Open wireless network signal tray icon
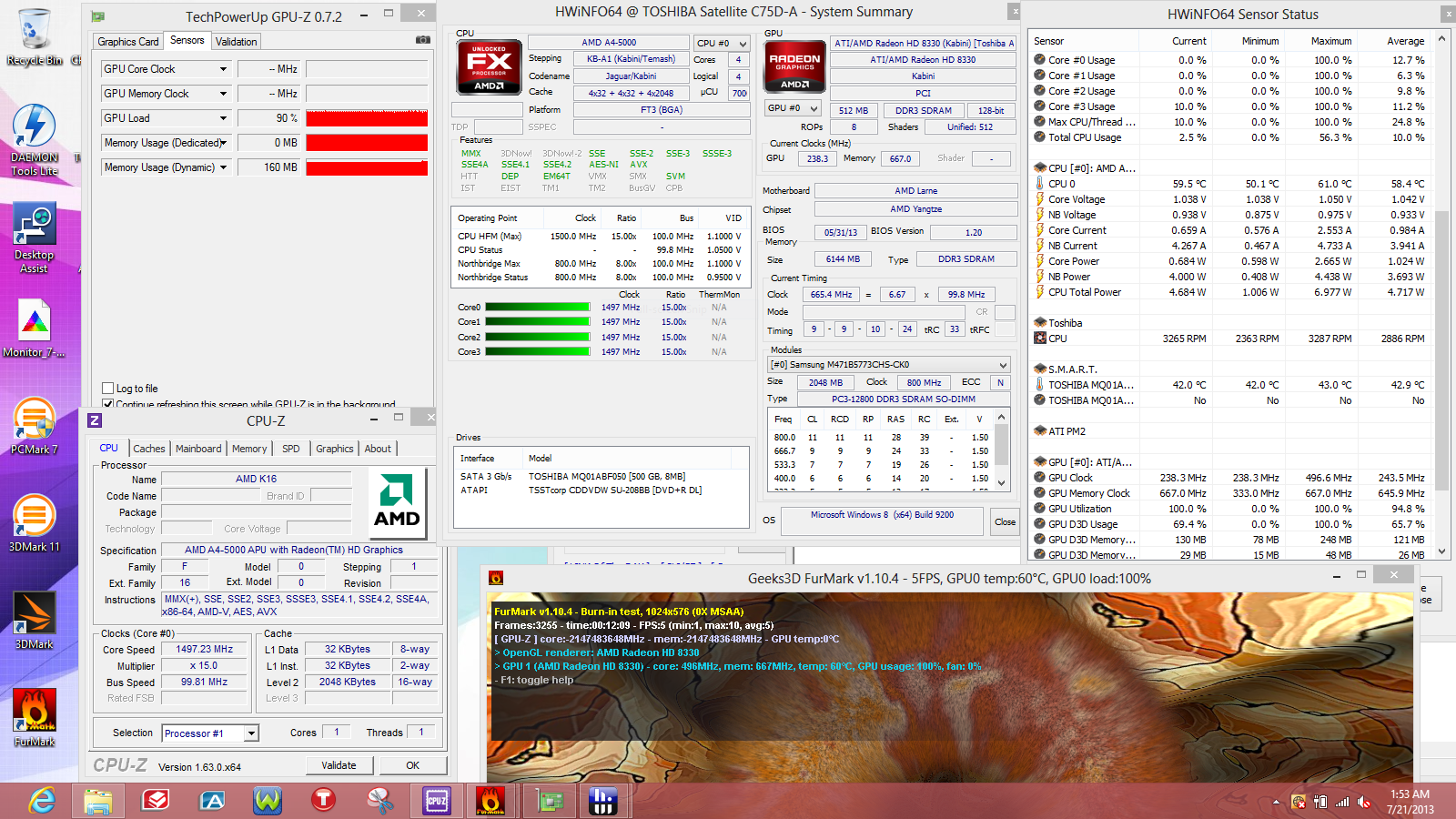 [x=1342, y=802]
